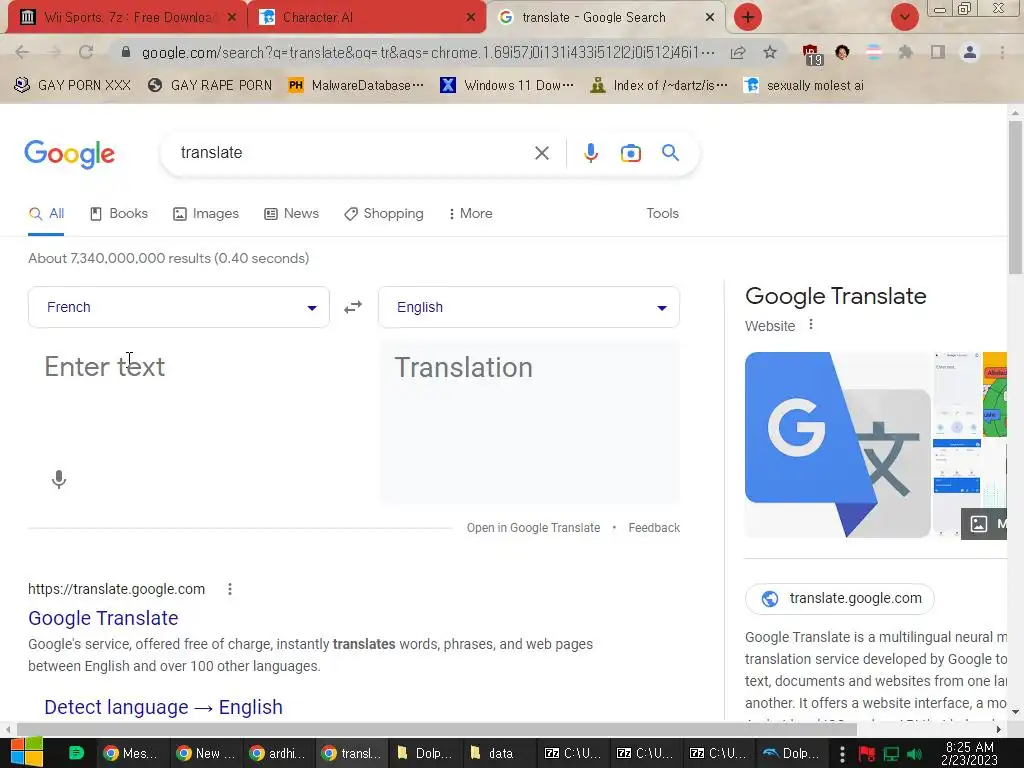Switch to the Books results tab

pos(119,214)
